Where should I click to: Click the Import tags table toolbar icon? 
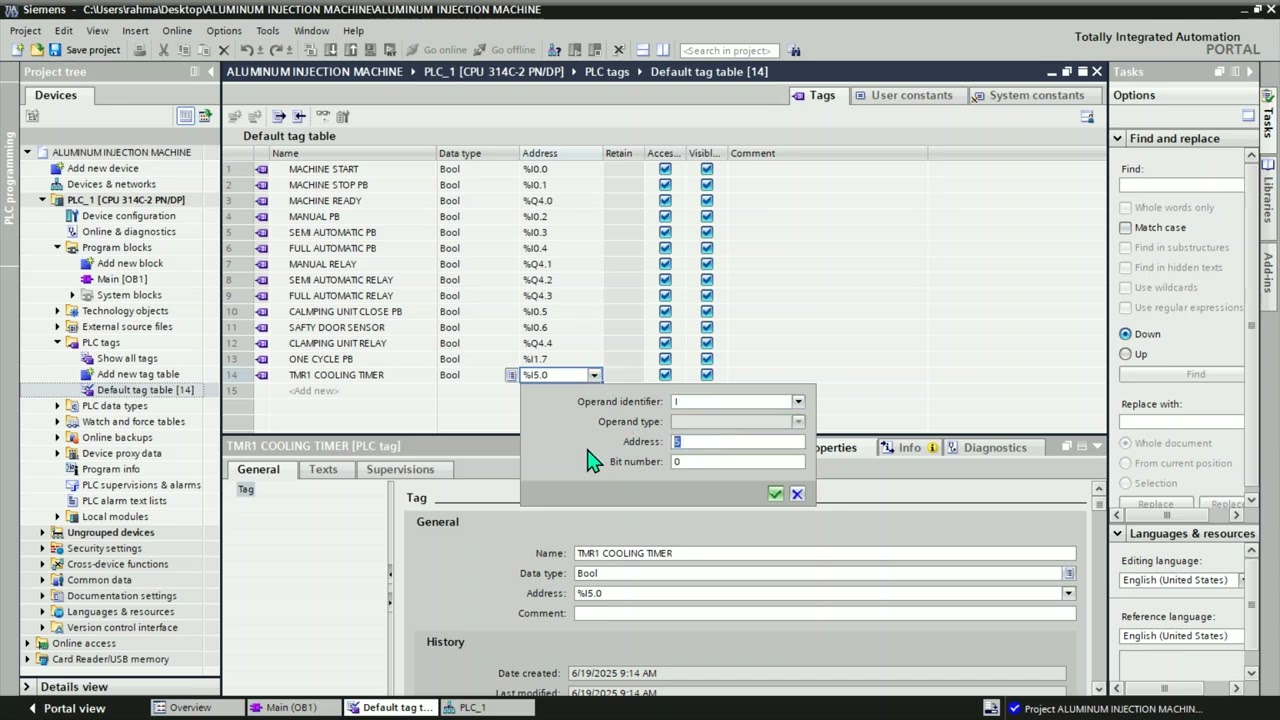point(299,116)
